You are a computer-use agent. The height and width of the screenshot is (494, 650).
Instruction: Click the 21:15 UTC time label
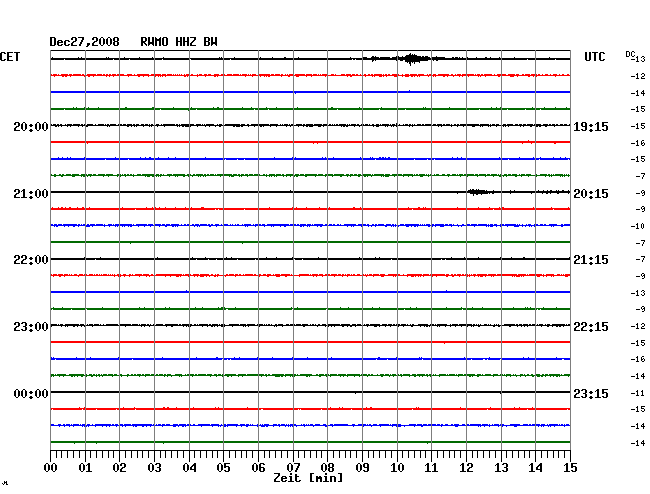591,260
